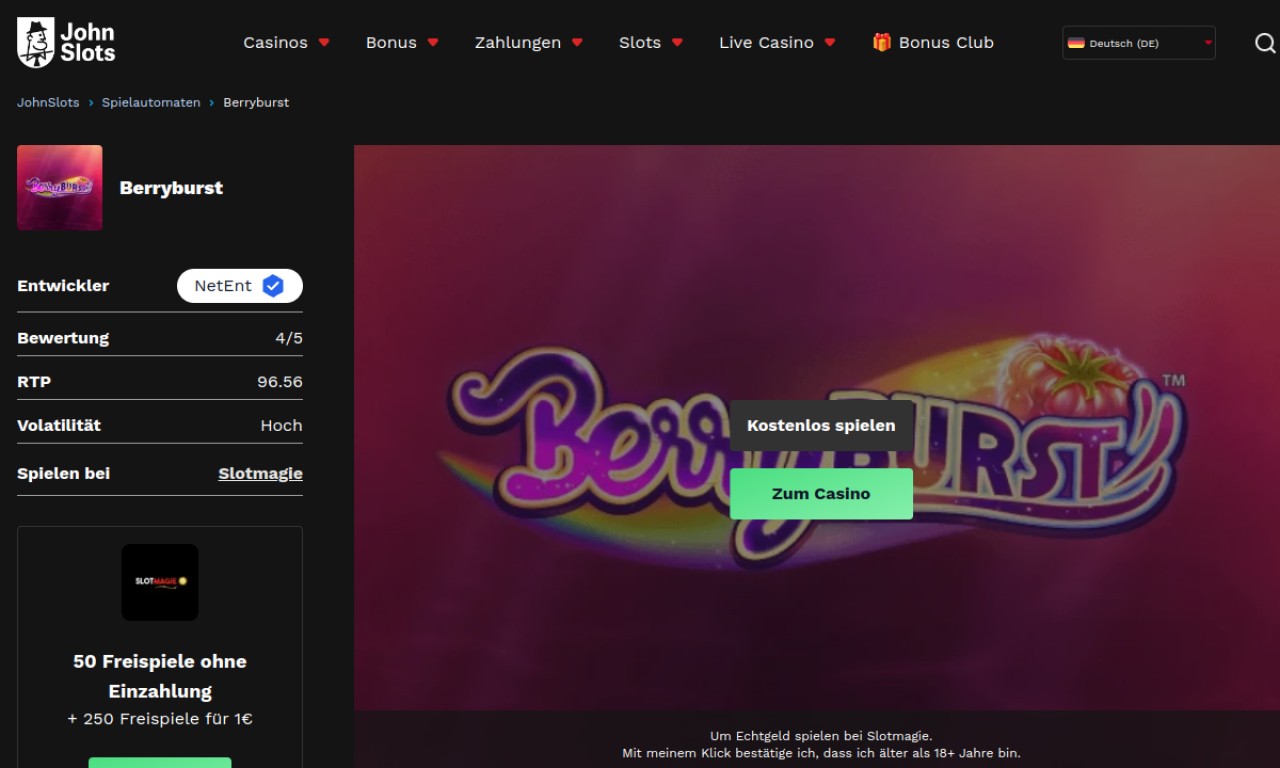Click the Slotmagie casino logo
The image size is (1280, 768).
tap(160, 582)
